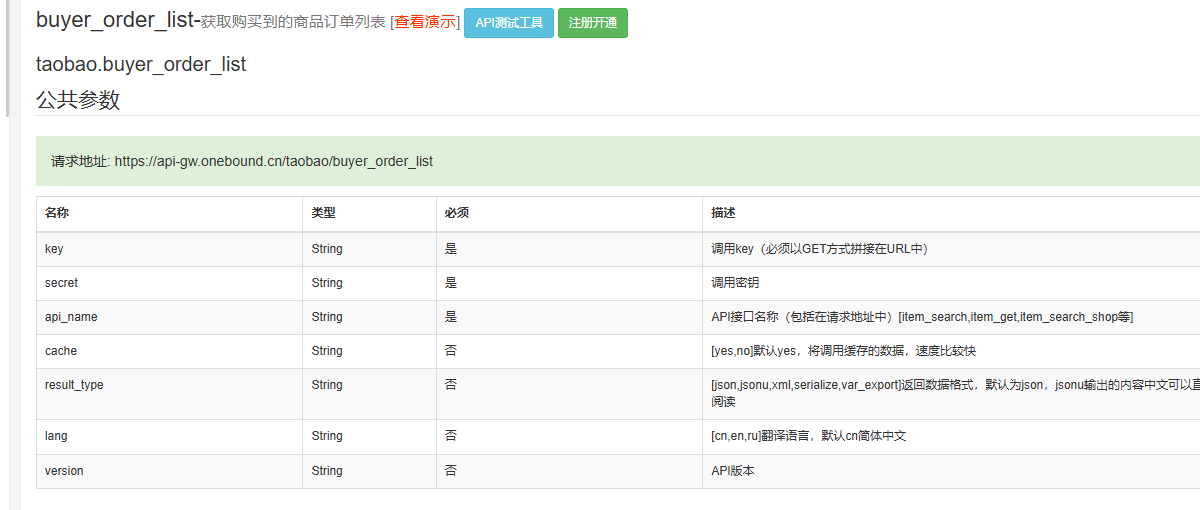1200x510 pixels.
Task: Click the String type in version row
Action: pos(327,470)
